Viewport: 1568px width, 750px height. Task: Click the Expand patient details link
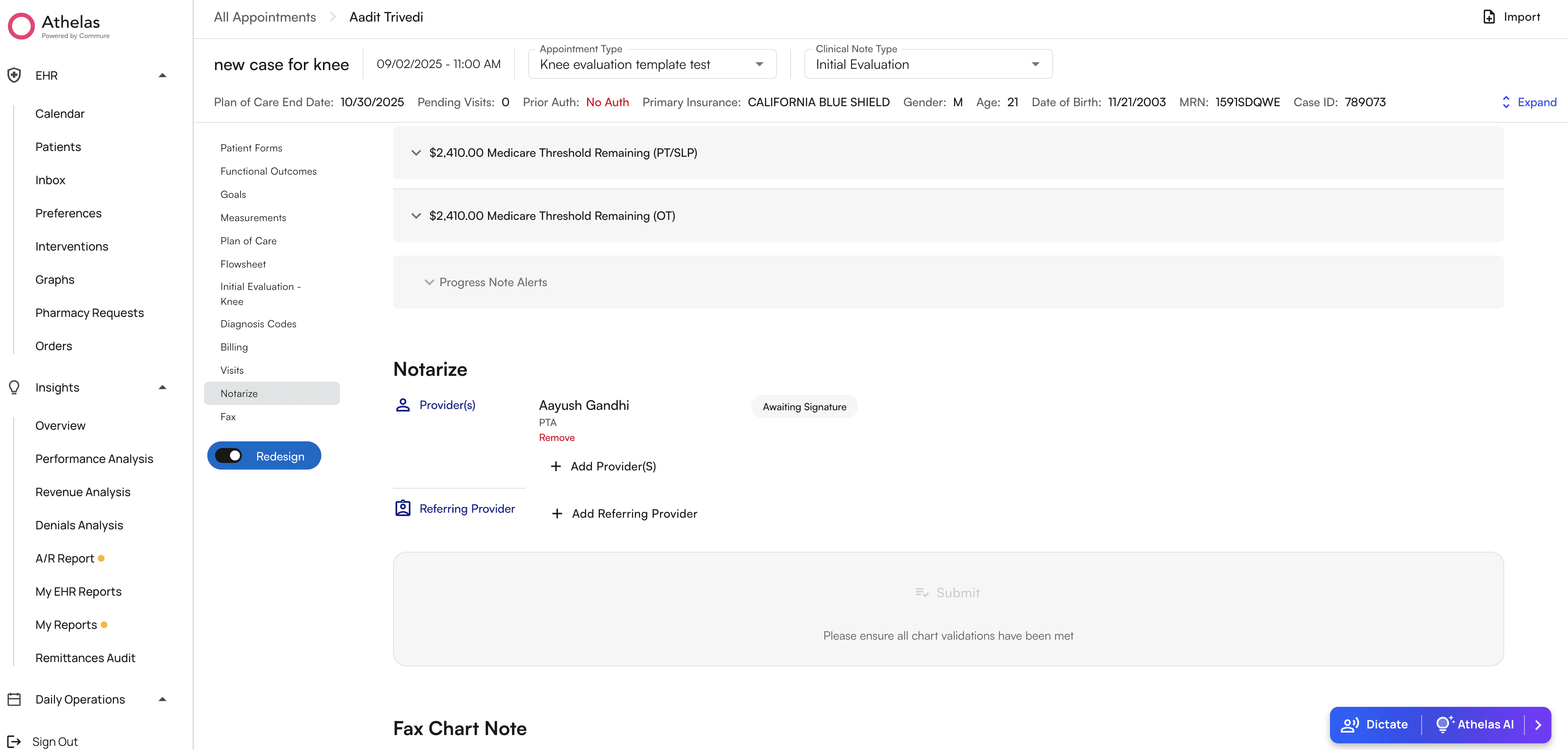pyautogui.click(x=1529, y=102)
